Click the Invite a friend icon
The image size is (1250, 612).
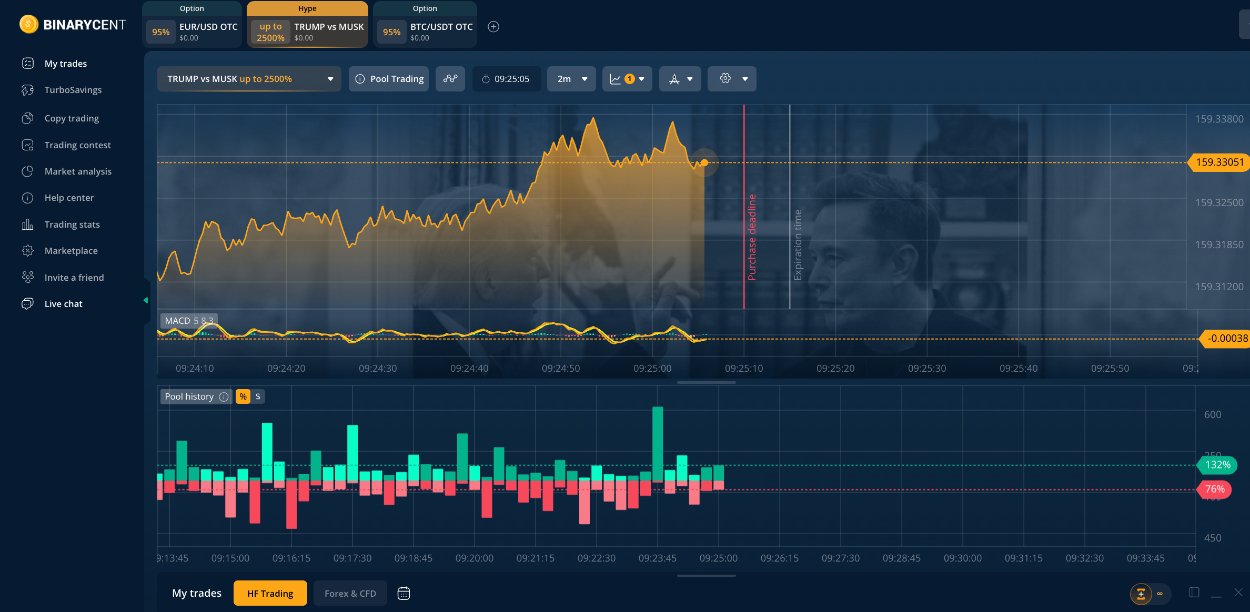click(x=28, y=277)
